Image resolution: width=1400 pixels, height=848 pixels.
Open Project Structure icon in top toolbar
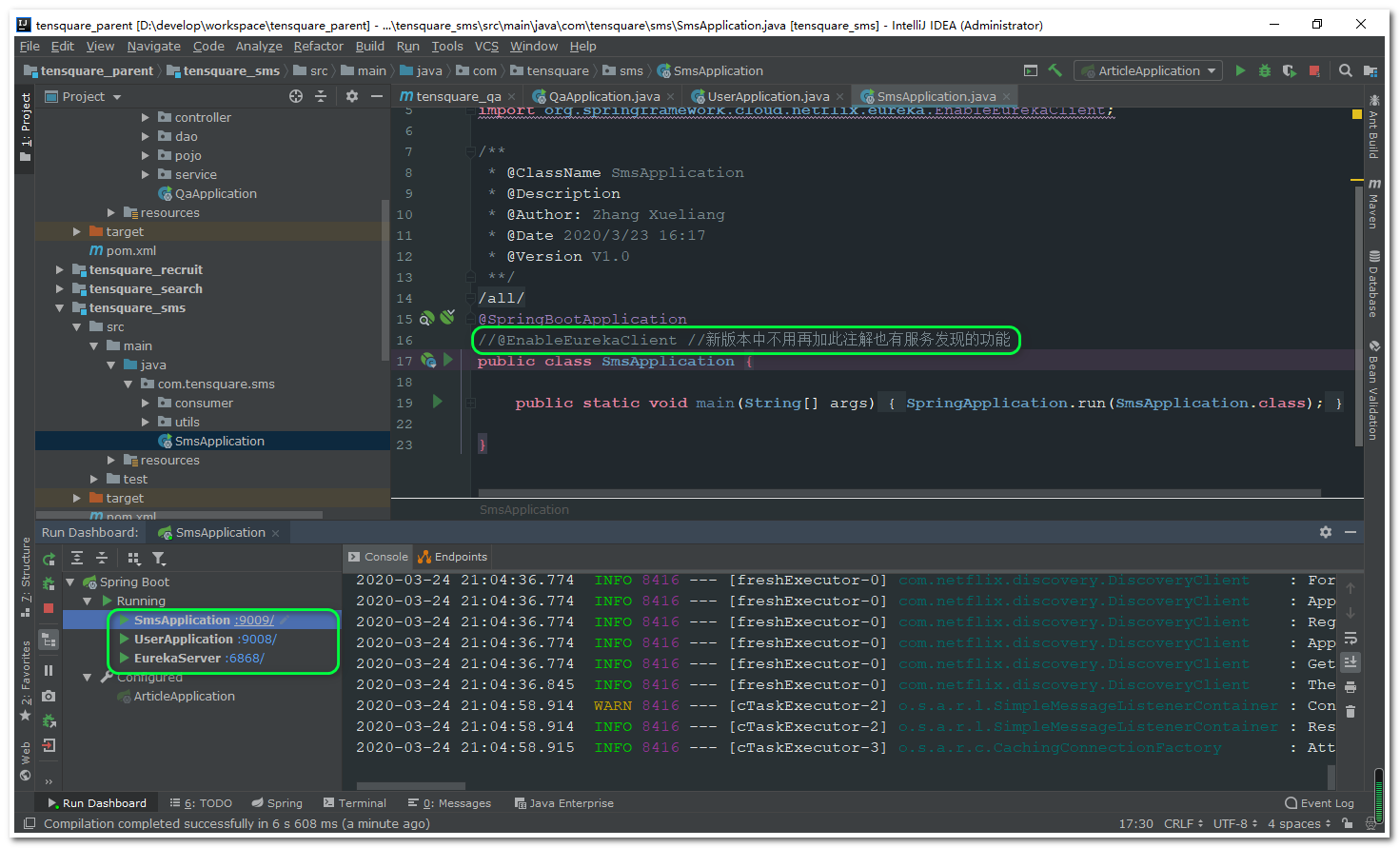coord(1370,70)
